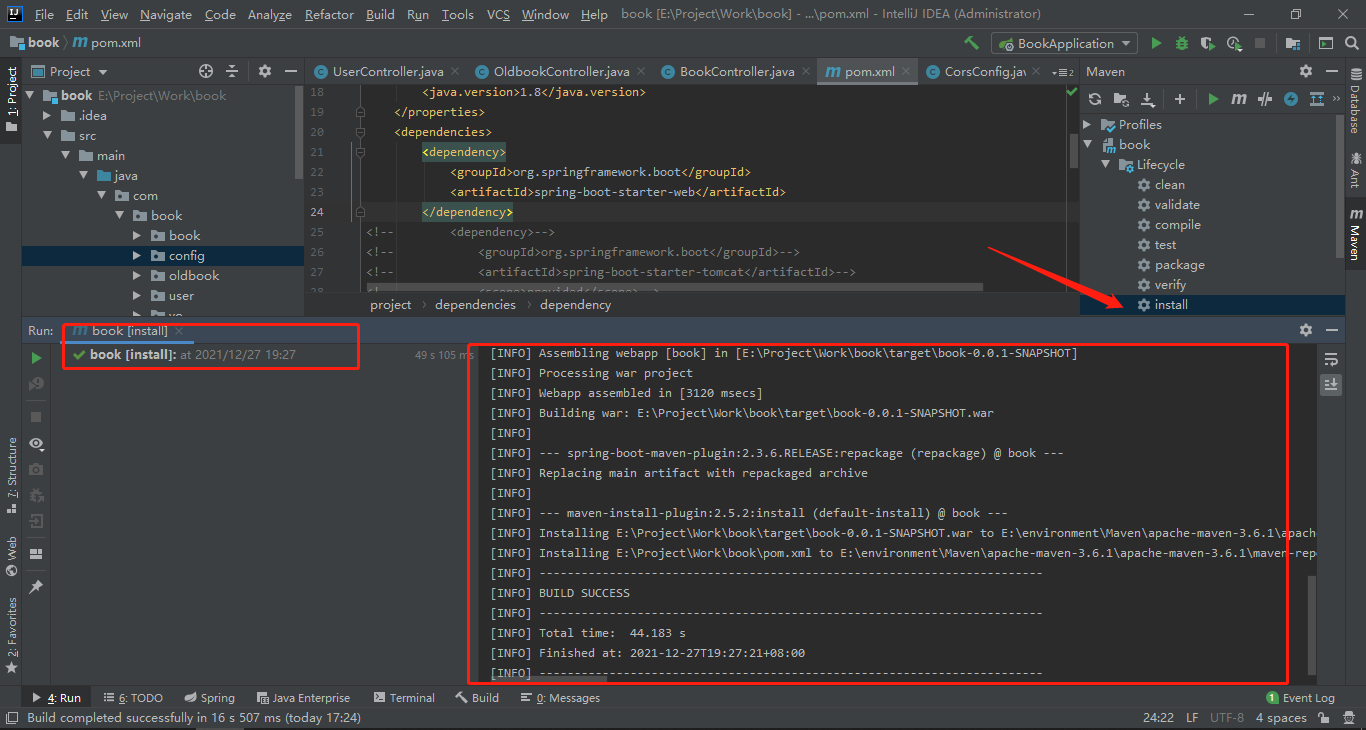The height and width of the screenshot is (730, 1366).
Task: Click the Run console vertical scrollbar
Action: coord(1312,625)
